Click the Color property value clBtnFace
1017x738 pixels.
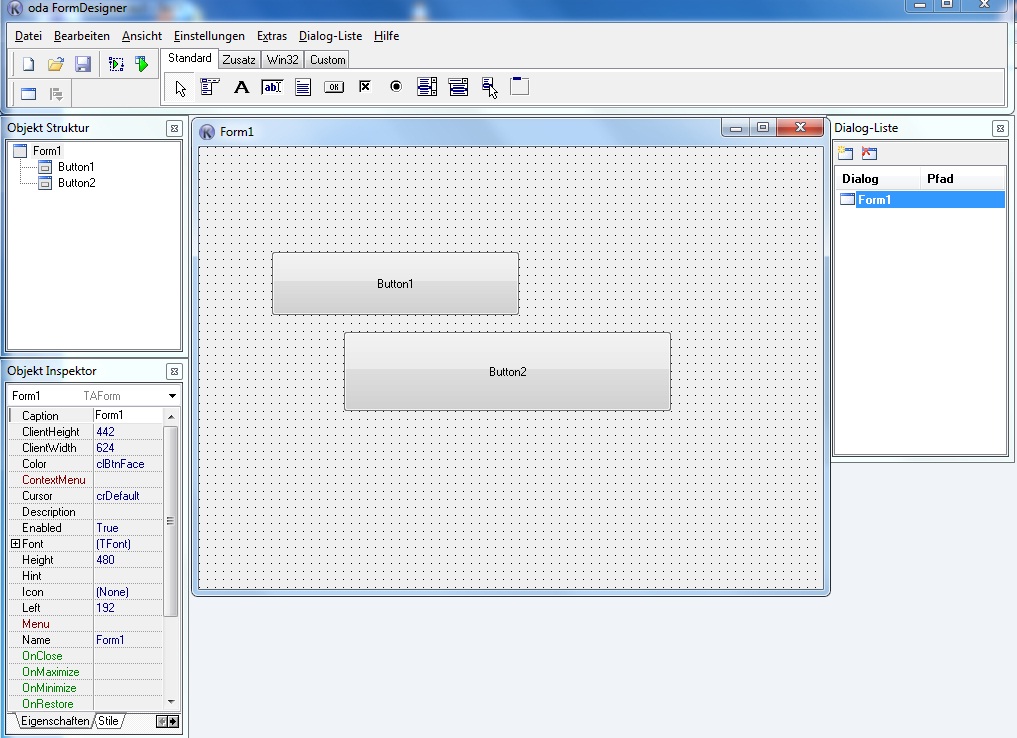pos(127,464)
